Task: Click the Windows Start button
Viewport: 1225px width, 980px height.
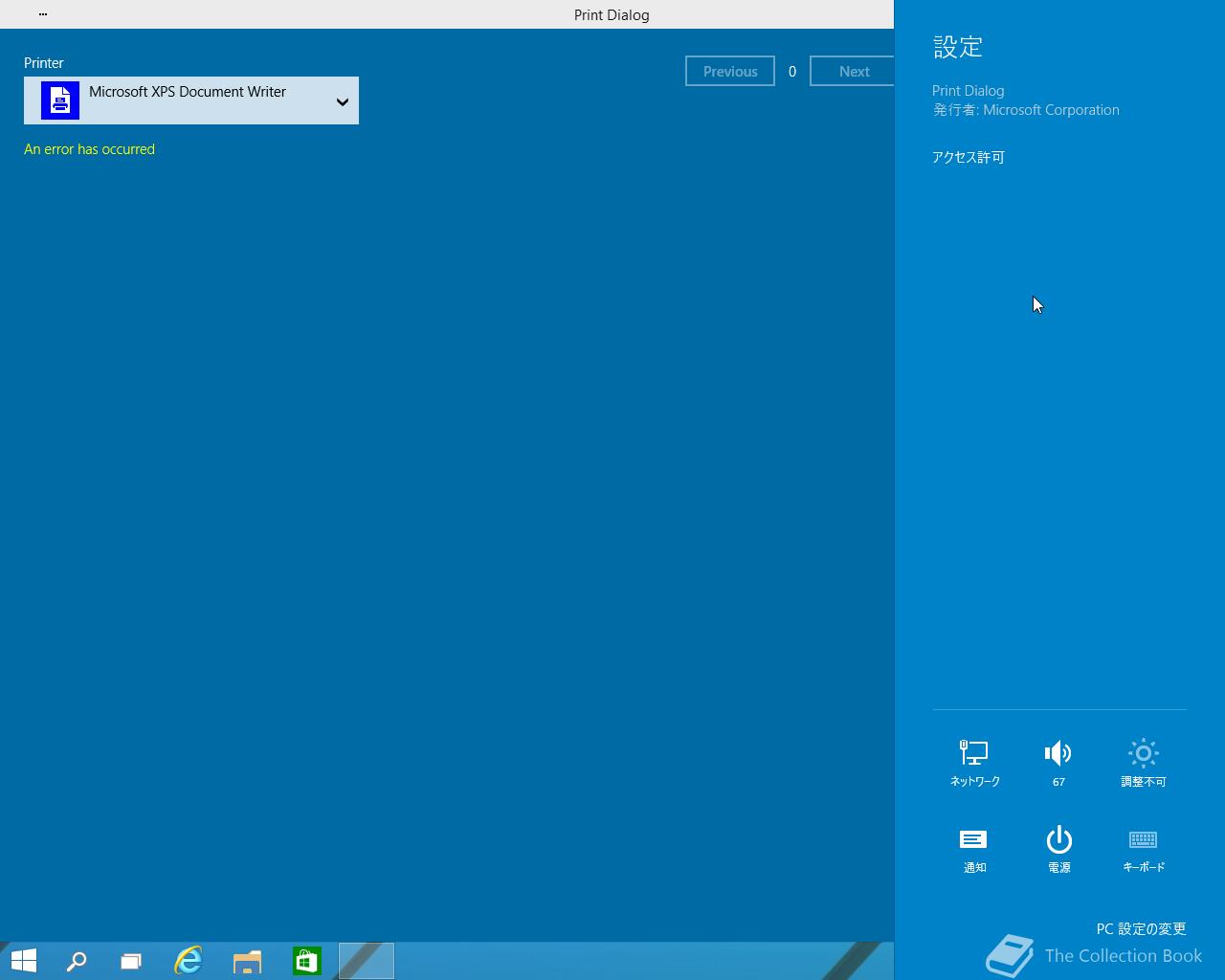Action: tap(24, 961)
